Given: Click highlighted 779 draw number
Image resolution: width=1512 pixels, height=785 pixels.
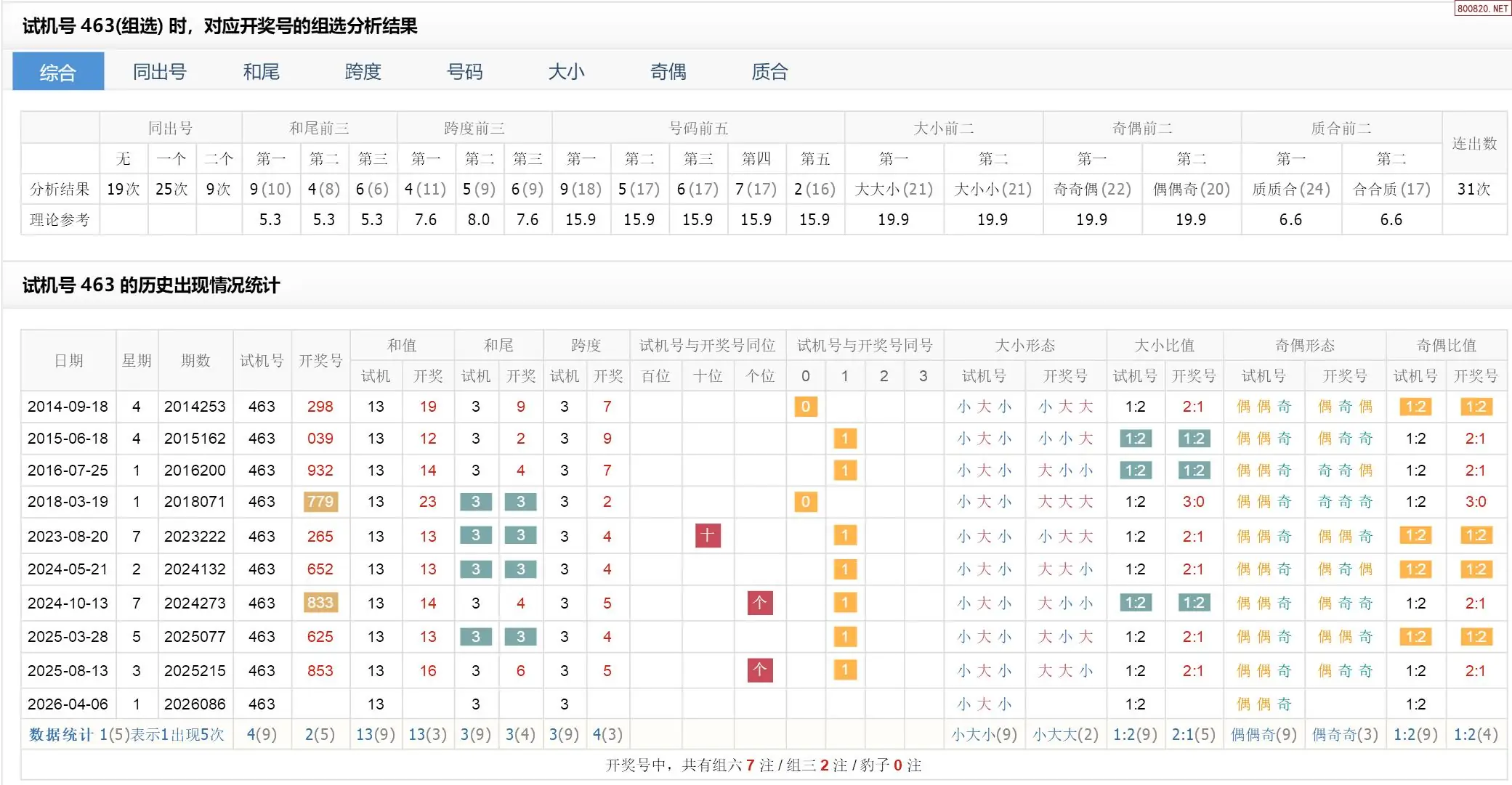Looking at the screenshot, I should pyautogui.click(x=320, y=502).
